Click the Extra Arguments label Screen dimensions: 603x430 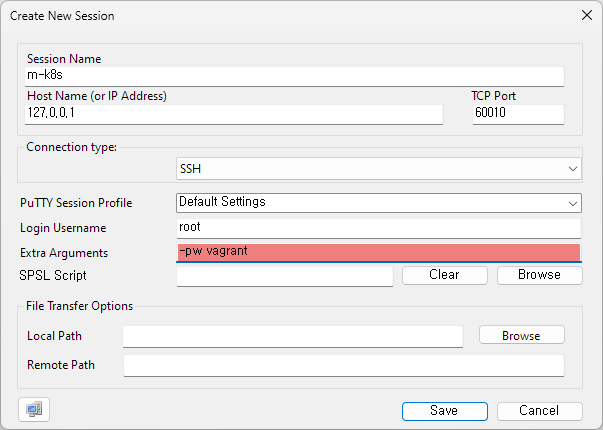tap(64, 253)
